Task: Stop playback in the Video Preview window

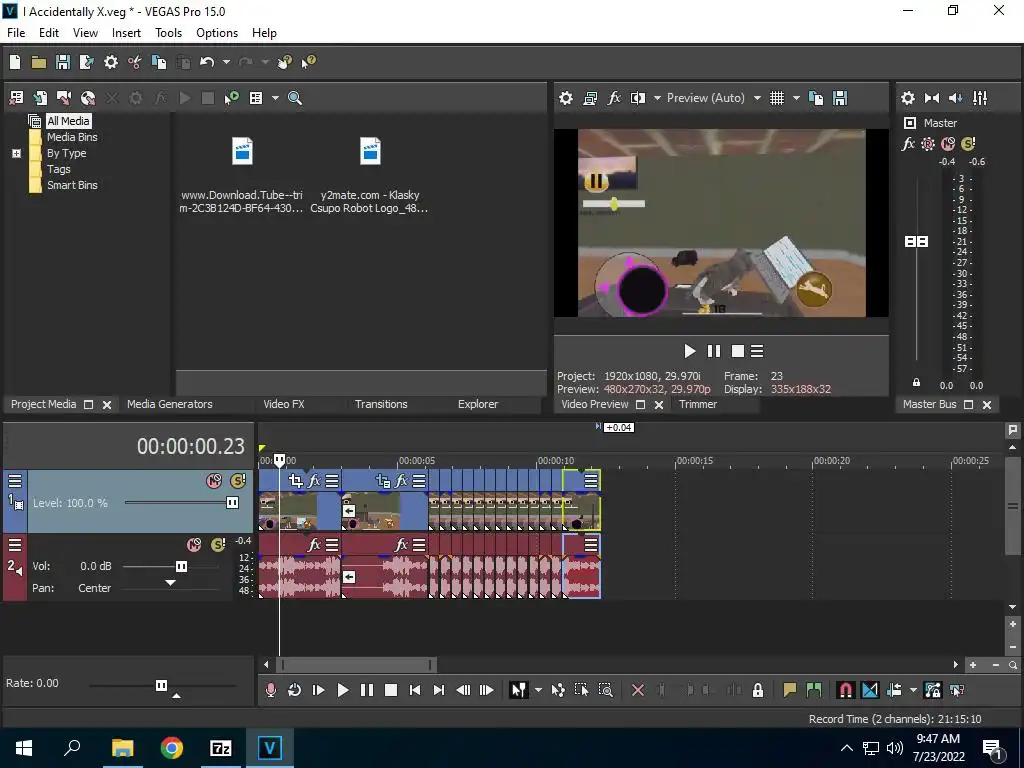Action: [x=737, y=351]
